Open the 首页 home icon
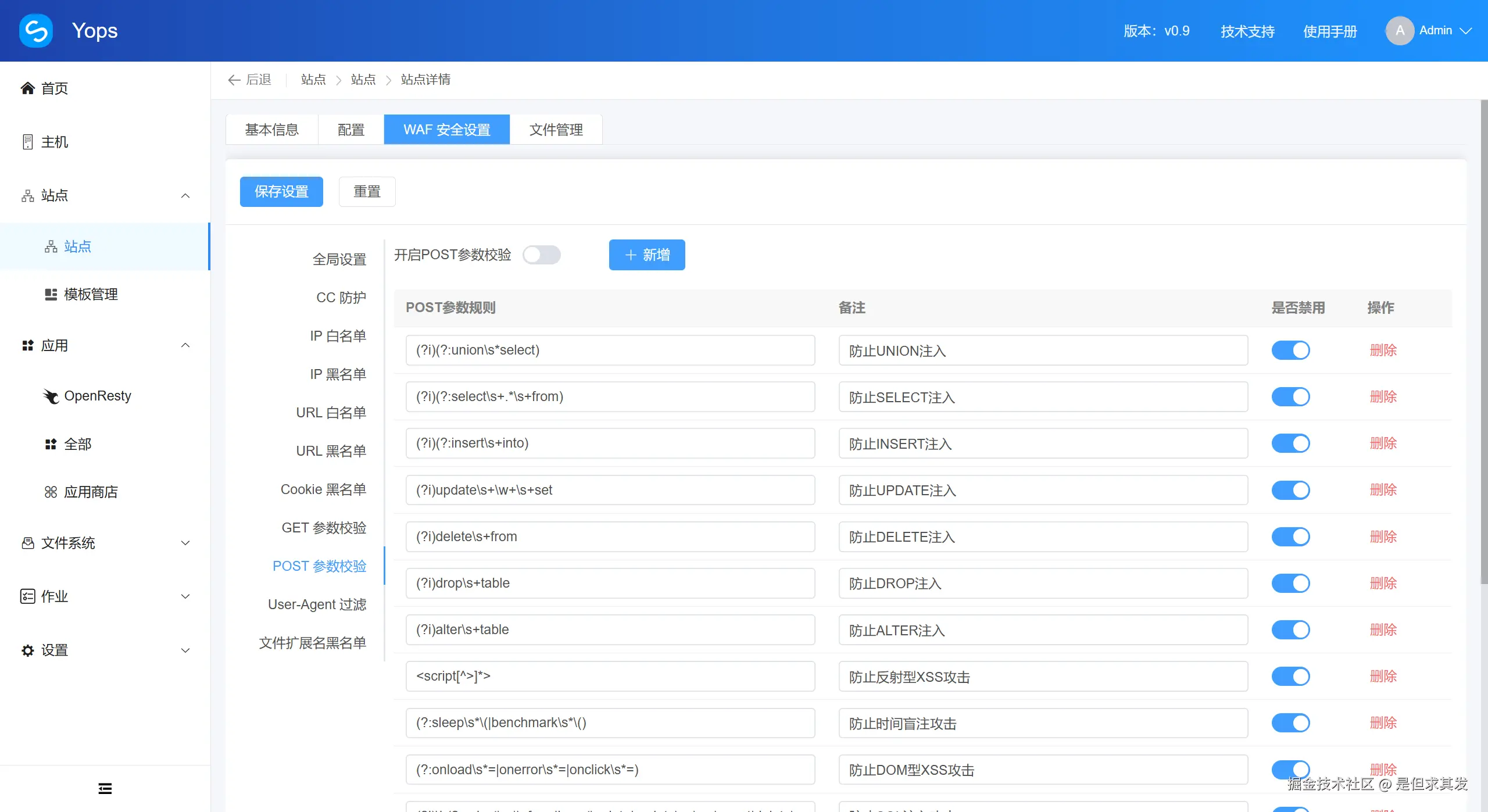 click(x=27, y=88)
